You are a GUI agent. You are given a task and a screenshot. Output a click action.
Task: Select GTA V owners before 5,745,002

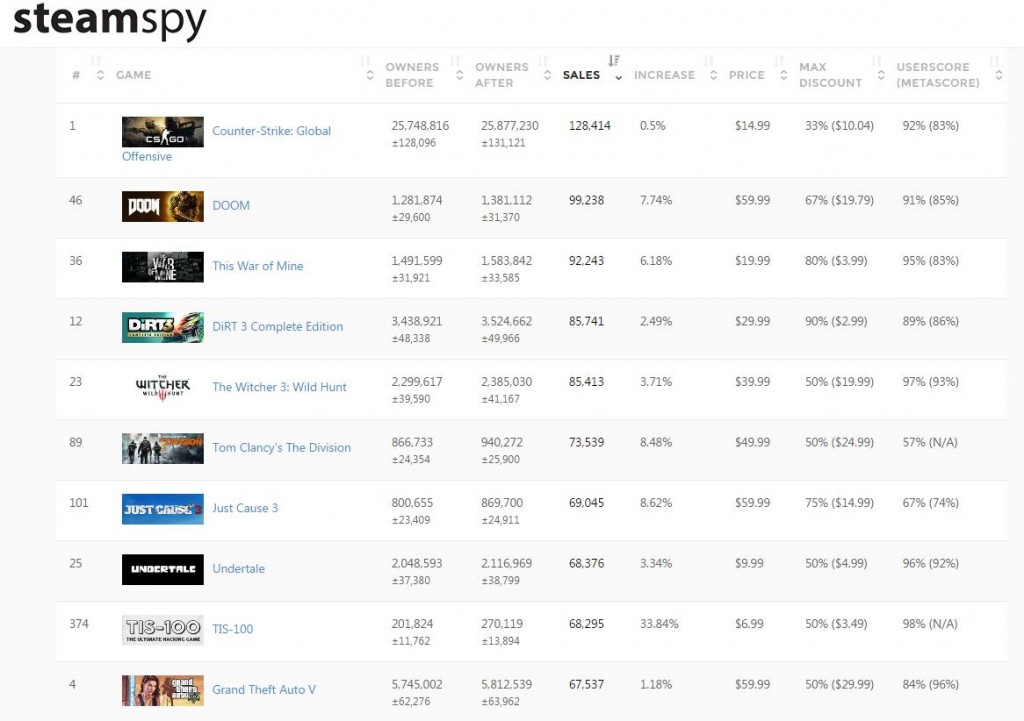(417, 684)
